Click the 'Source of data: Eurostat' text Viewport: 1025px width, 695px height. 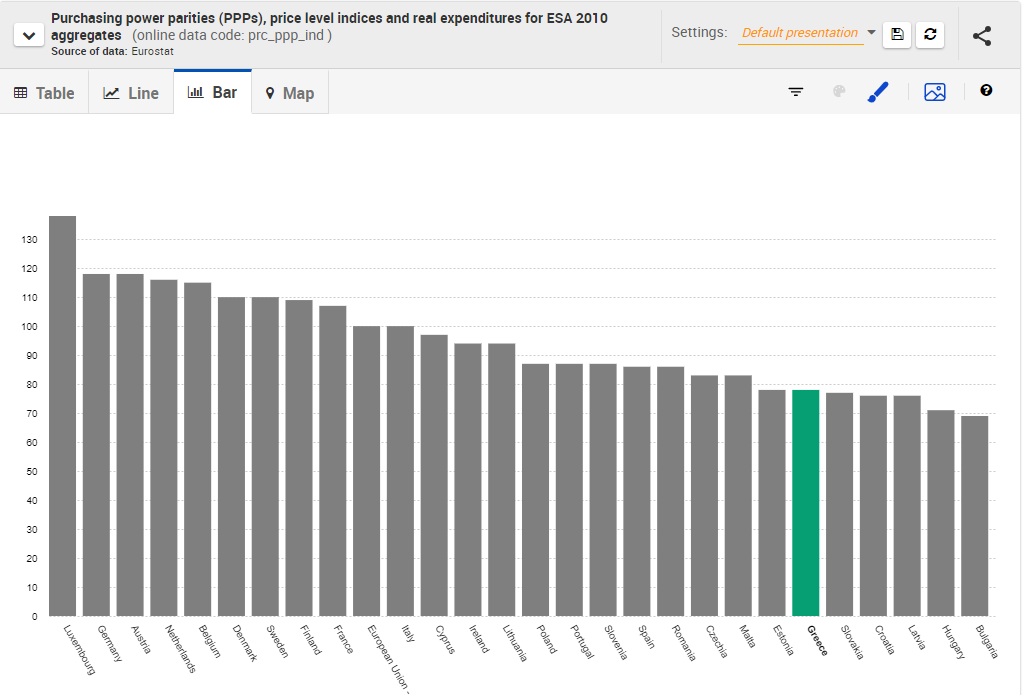tap(112, 51)
